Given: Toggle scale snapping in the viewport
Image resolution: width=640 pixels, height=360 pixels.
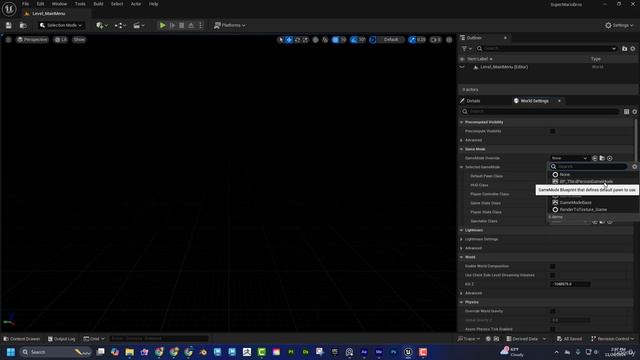Looking at the screenshot, I should tap(412, 40).
